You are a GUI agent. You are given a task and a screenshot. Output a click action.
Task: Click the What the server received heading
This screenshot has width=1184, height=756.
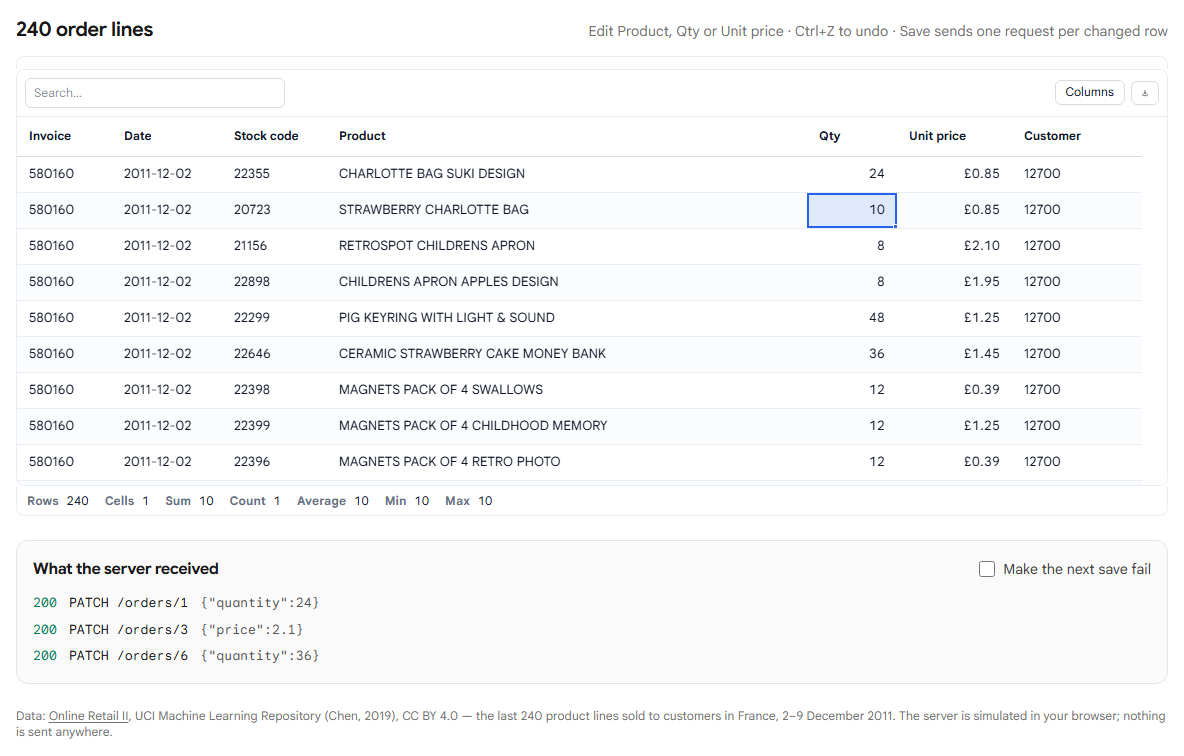125,569
